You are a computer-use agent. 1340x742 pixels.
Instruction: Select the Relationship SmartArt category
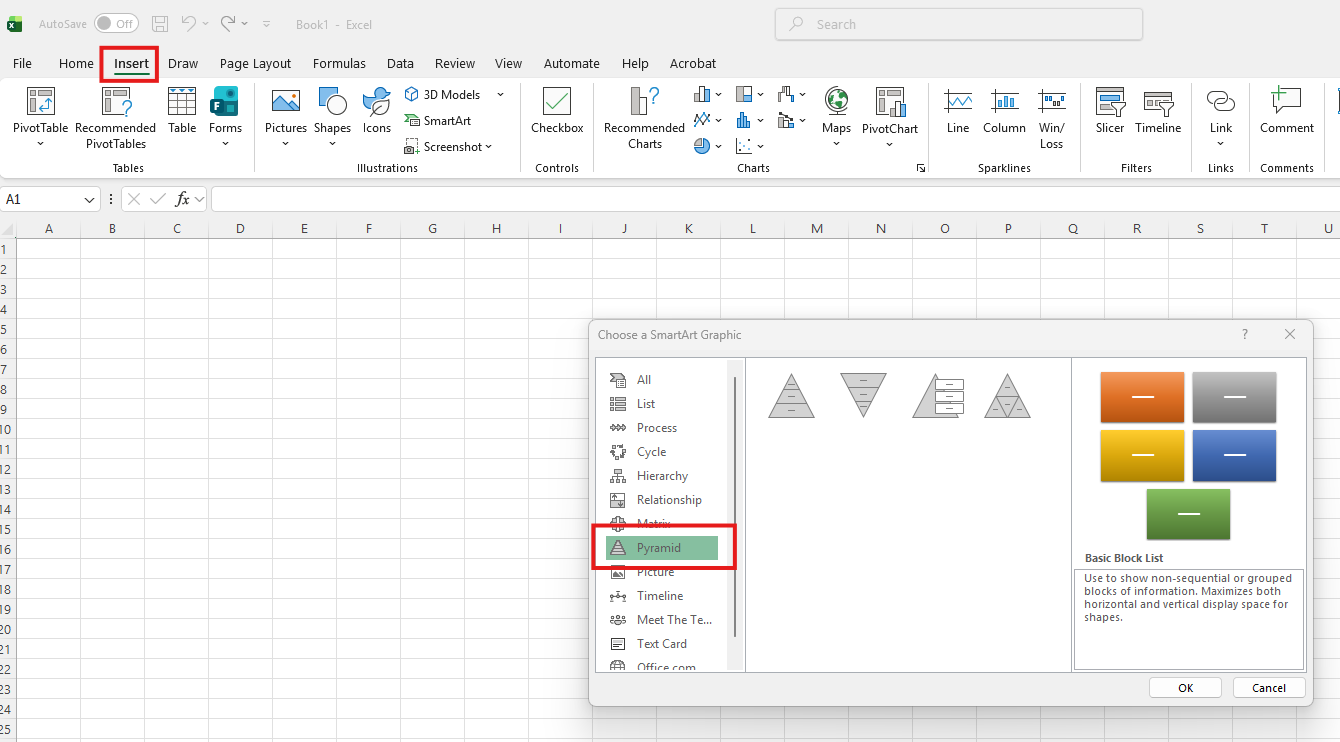click(x=662, y=499)
